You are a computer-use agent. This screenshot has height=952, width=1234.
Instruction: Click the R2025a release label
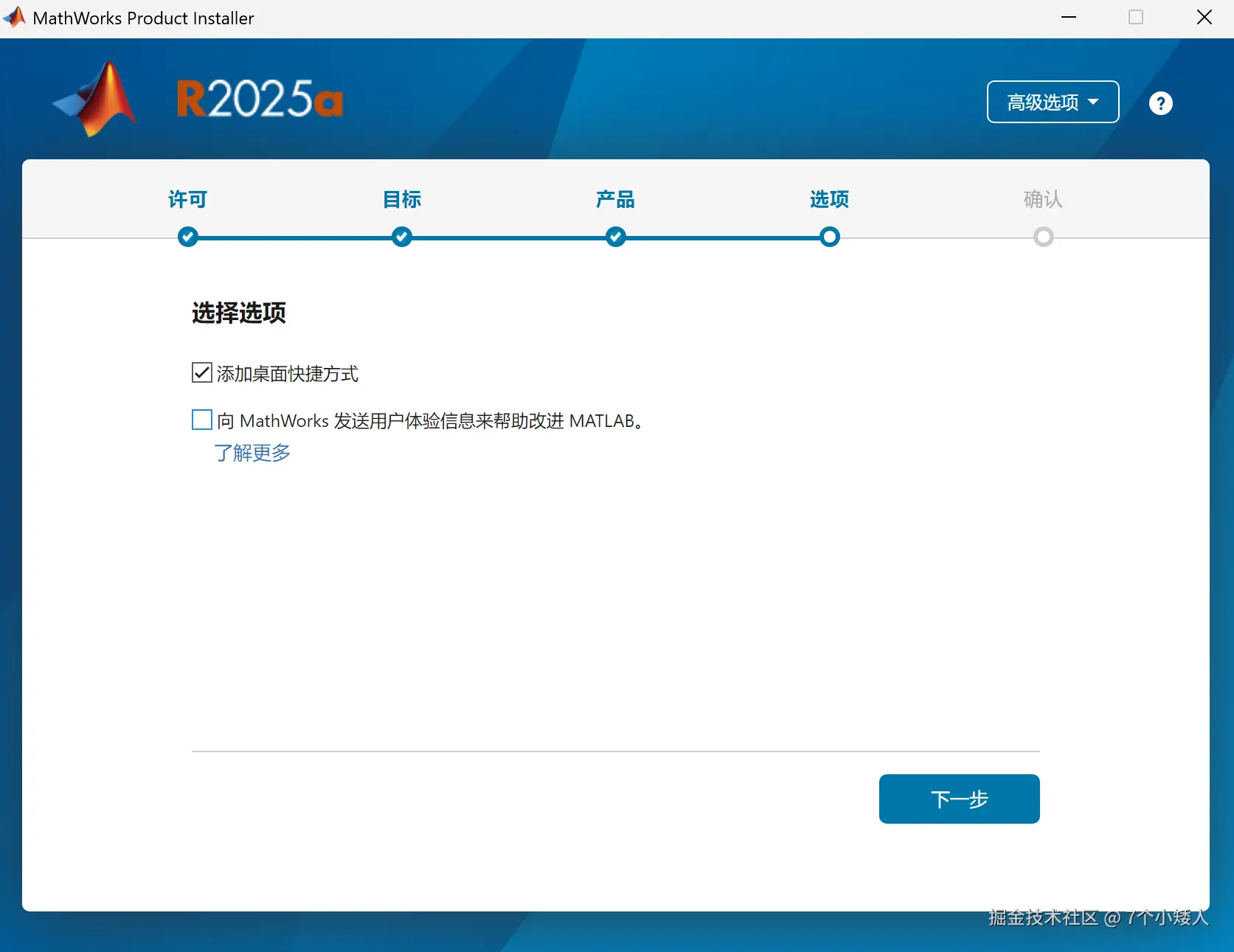tap(260, 100)
